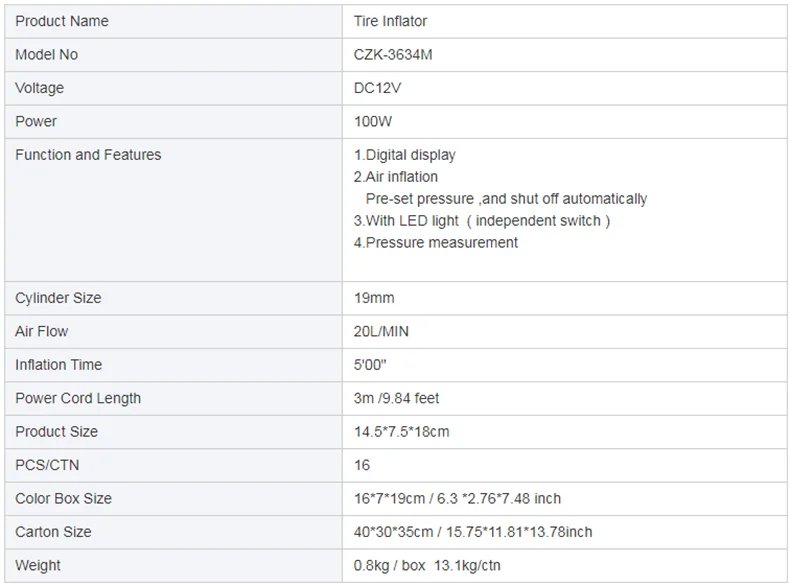790x585 pixels.
Task: Click the 14.5*7.5*18cm product size value
Action: (x=401, y=432)
